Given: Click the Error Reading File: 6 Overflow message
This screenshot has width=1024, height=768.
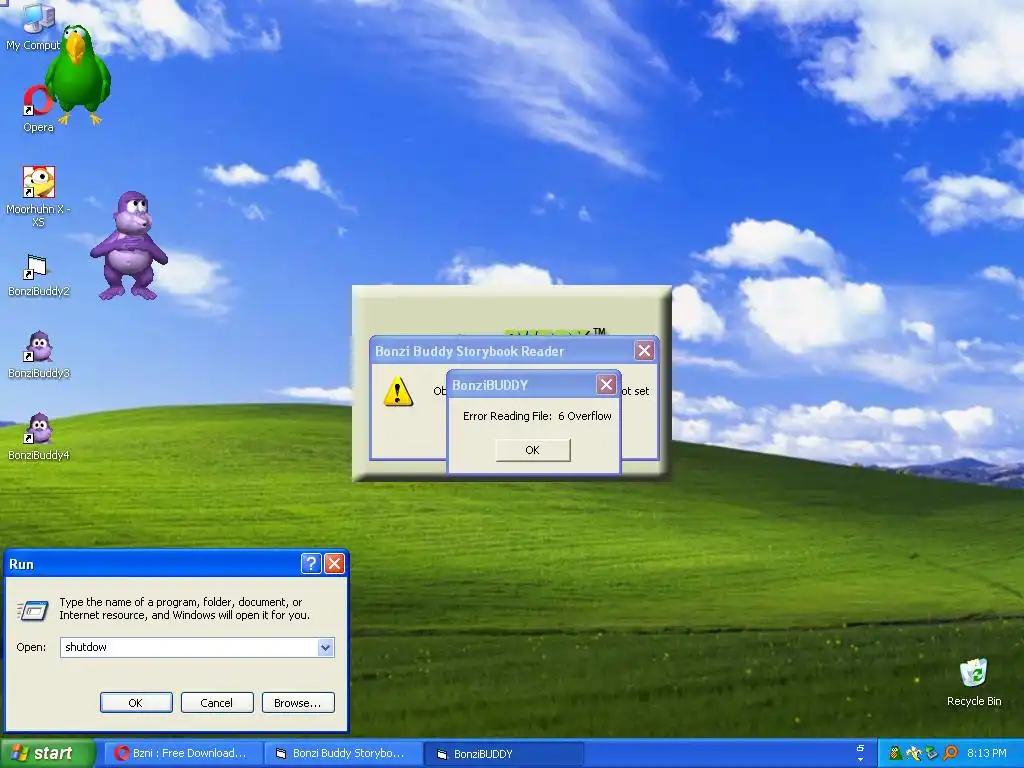Looking at the screenshot, I should coord(537,416).
